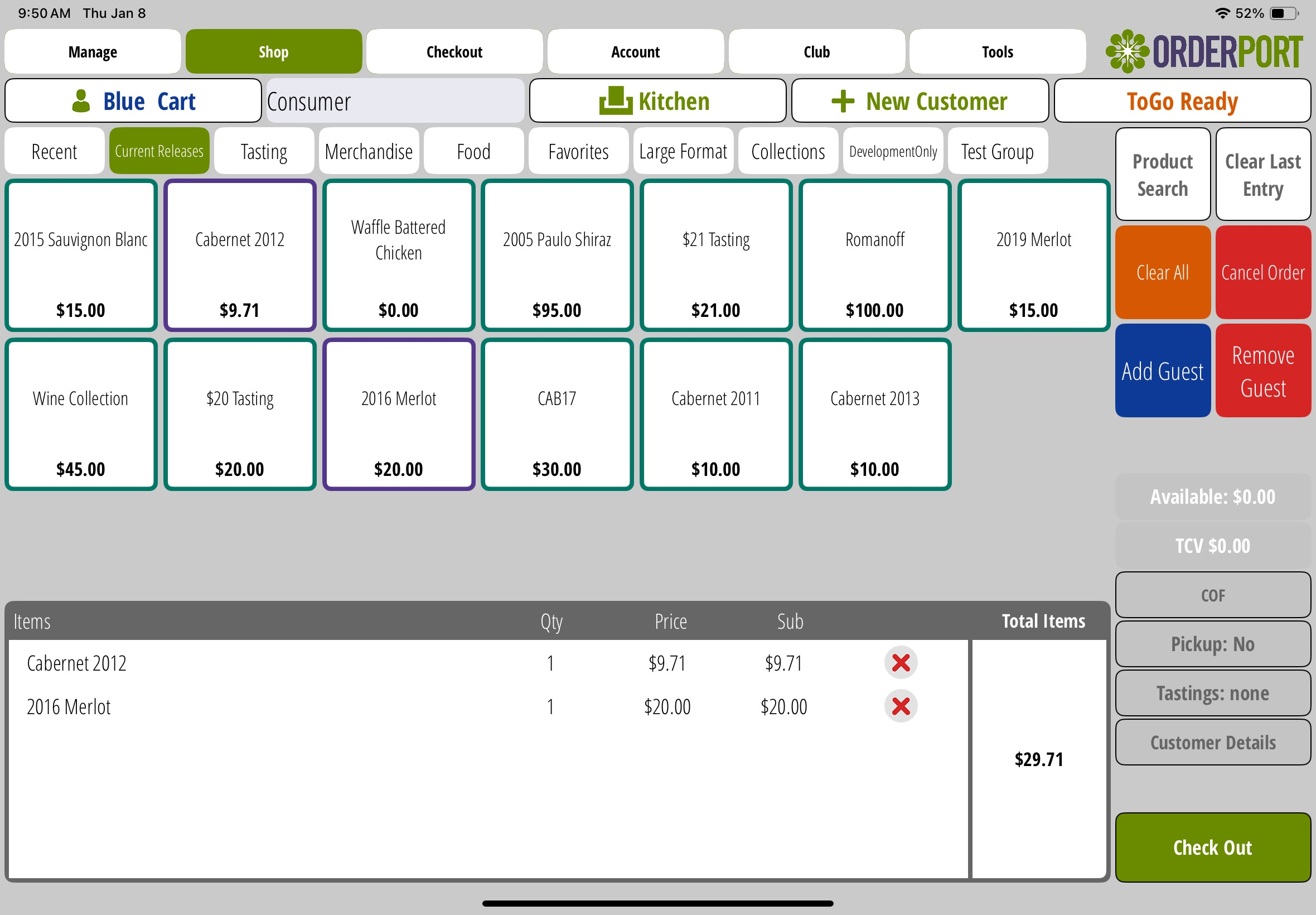Click the Blue Cart person icon

pyautogui.click(x=81, y=101)
